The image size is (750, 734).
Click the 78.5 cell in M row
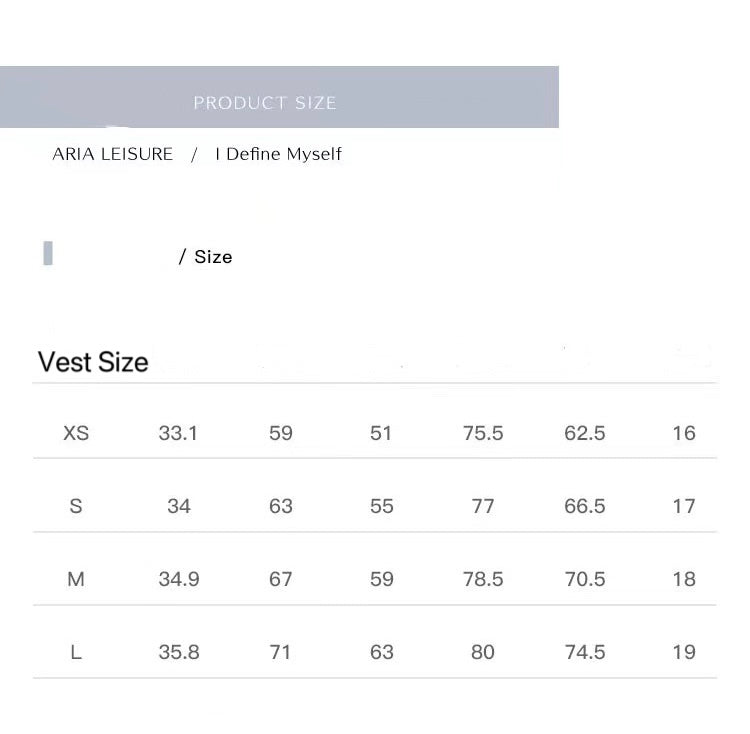(483, 579)
